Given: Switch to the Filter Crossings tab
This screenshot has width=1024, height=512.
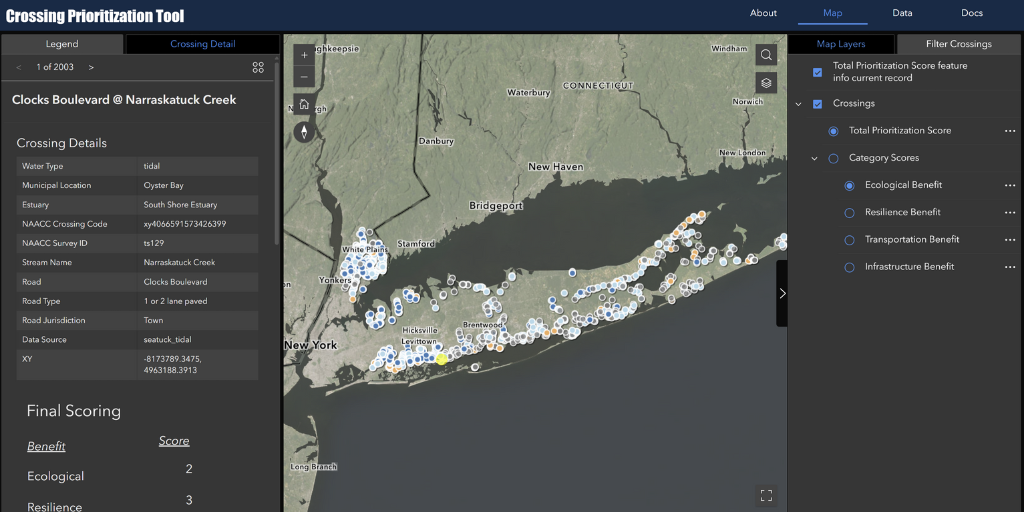Looking at the screenshot, I should pyautogui.click(x=959, y=44).
